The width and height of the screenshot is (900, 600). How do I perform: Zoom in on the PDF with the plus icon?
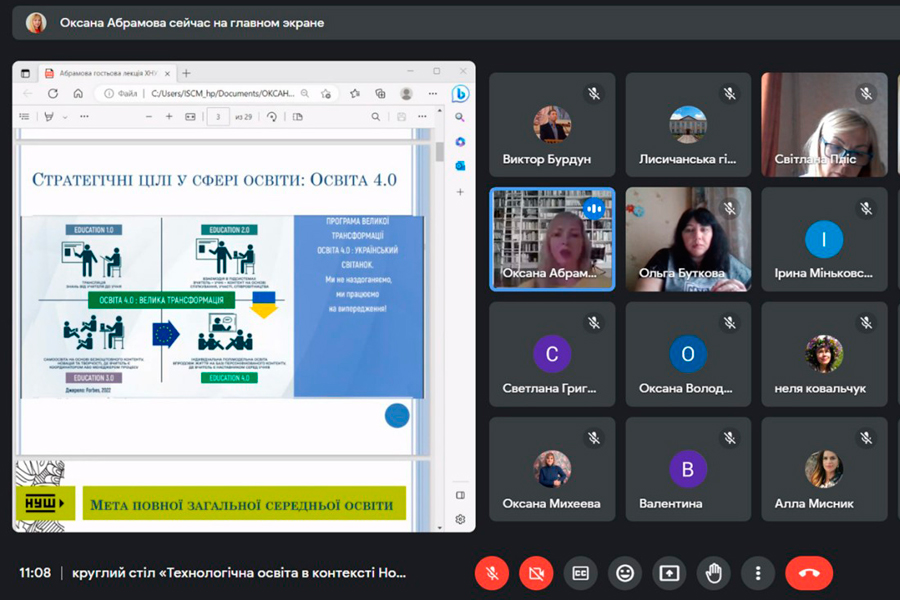[x=169, y=117]
